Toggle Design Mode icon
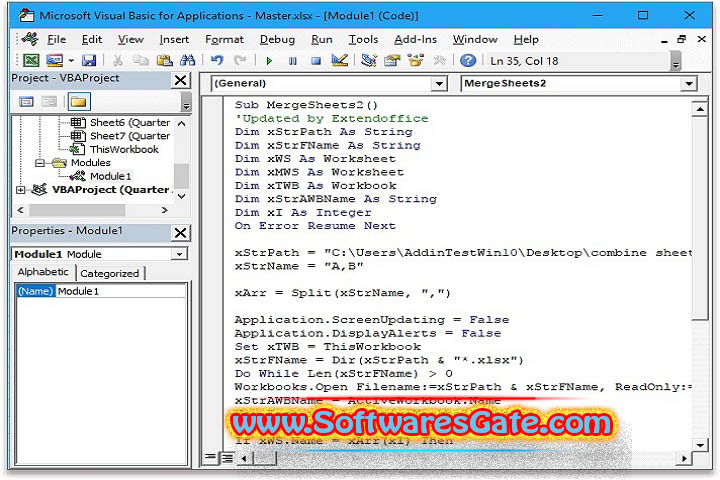The height and width of the screenshot is (480, 720). (340, 61)
